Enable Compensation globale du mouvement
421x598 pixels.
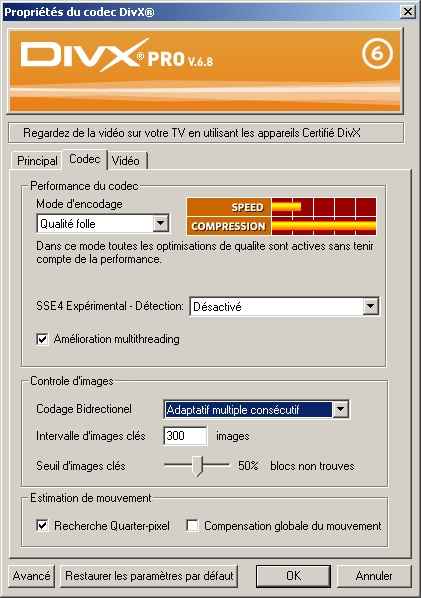coord(193,526)
